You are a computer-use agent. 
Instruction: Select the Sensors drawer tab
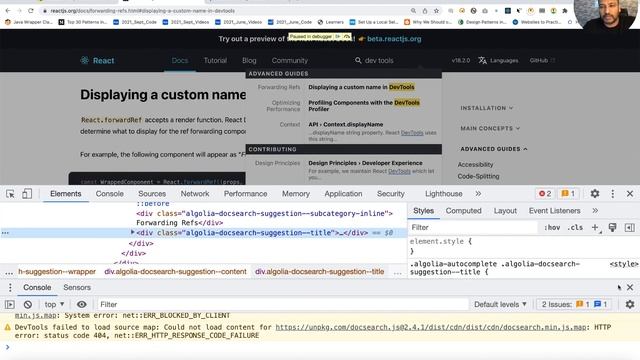pos(77,287)
